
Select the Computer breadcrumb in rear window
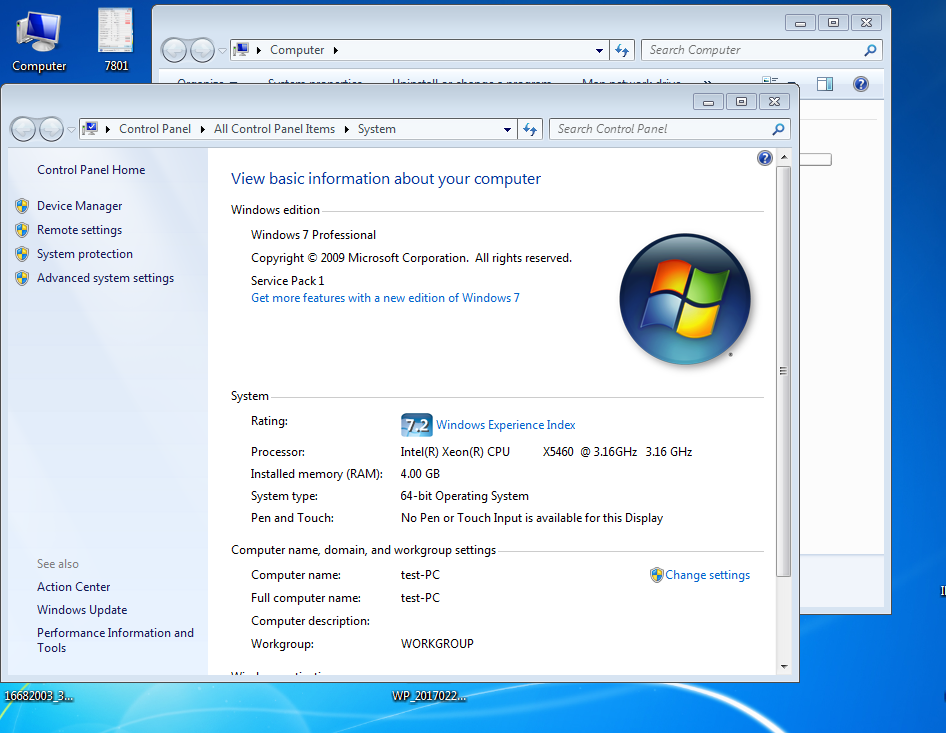point(297,50)
